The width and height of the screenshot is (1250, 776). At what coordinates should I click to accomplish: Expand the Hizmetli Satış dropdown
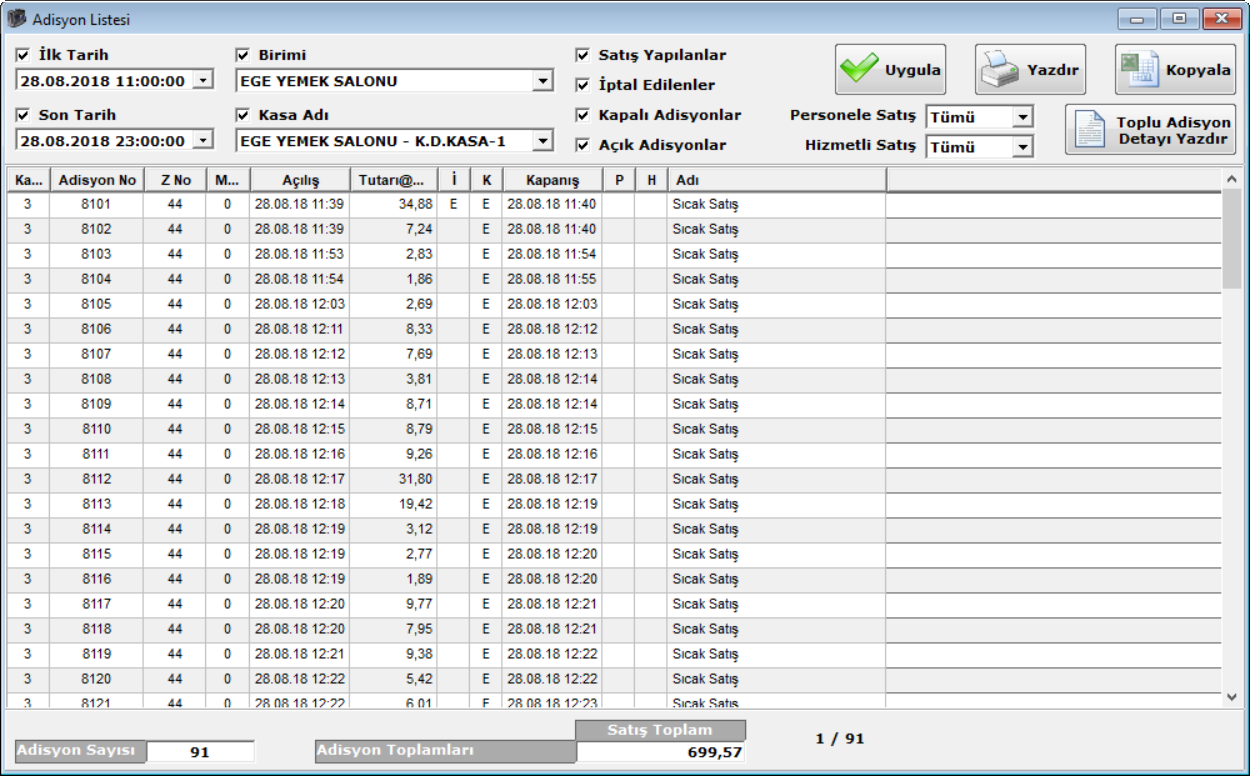1022,147
